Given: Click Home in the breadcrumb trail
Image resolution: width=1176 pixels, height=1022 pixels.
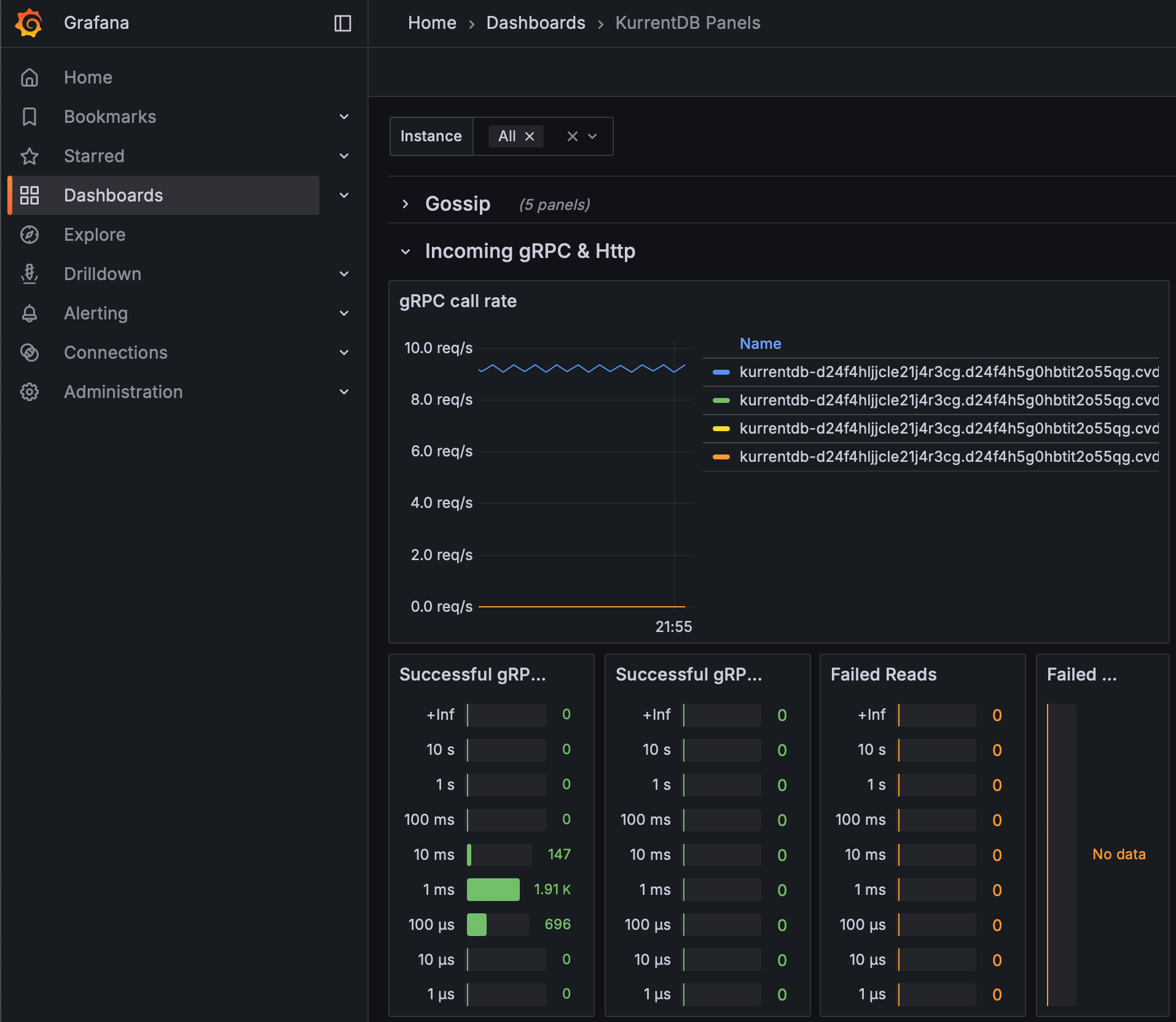Looking at the screenshot, I should tap(431, 23).
